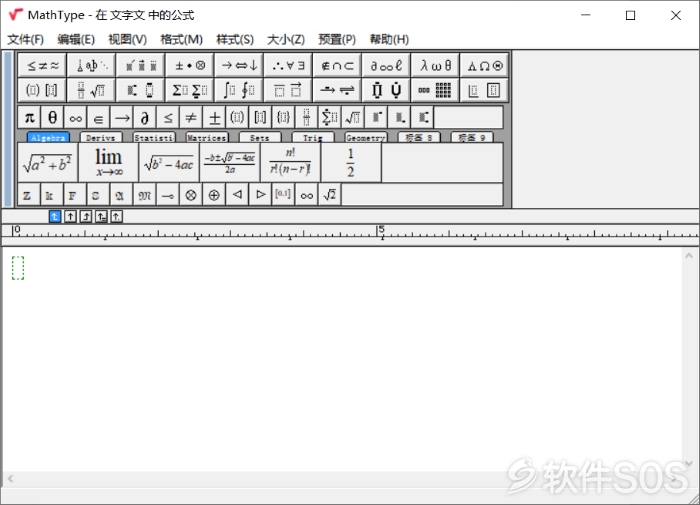Image resolution: width=700 pixels, height=505 pixels.
Task: Insert the blackboard Z symbol
Action: click(x=28, y=195)
